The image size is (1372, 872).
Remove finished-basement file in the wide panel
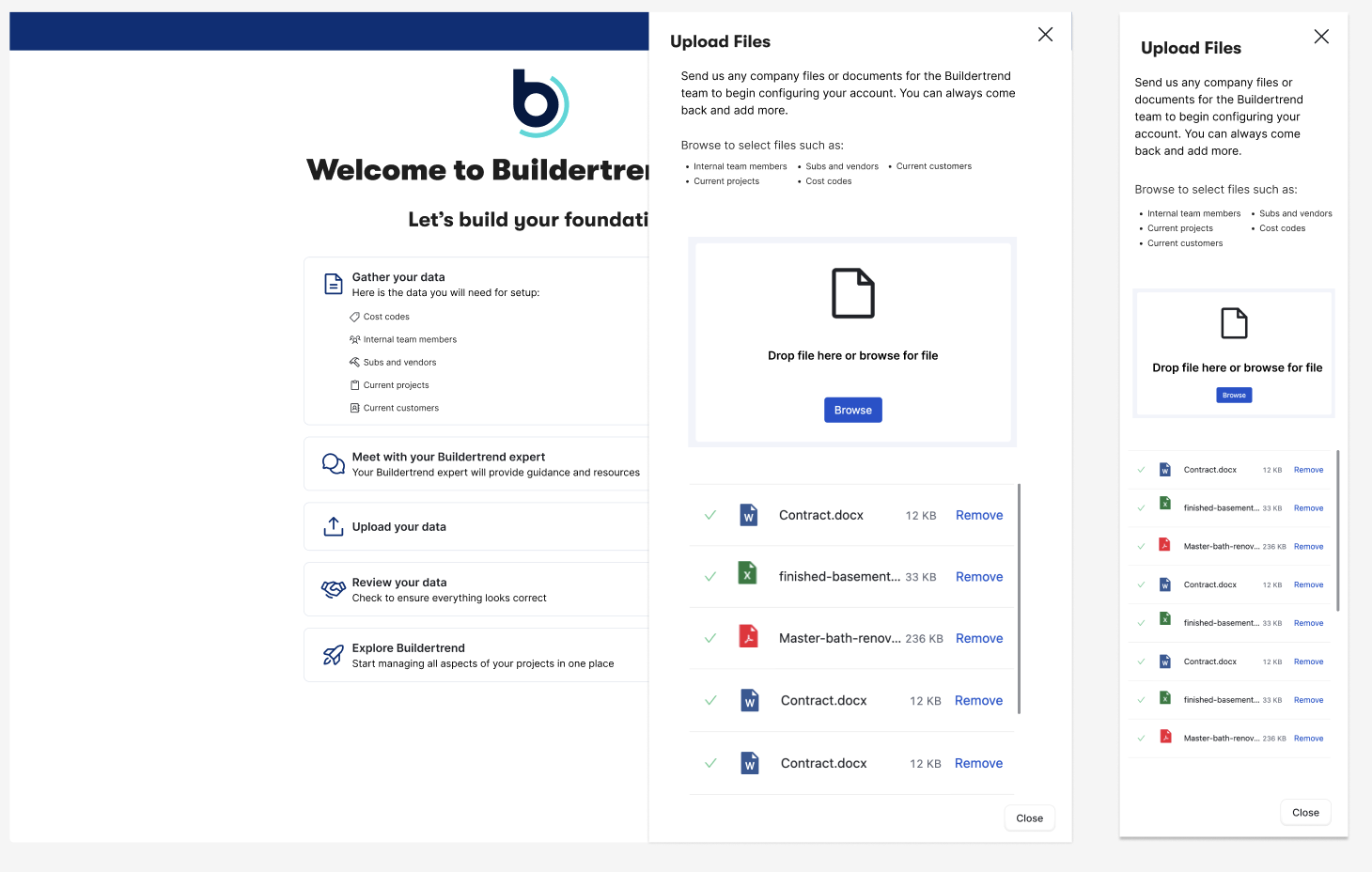click(x=979, y=577)
